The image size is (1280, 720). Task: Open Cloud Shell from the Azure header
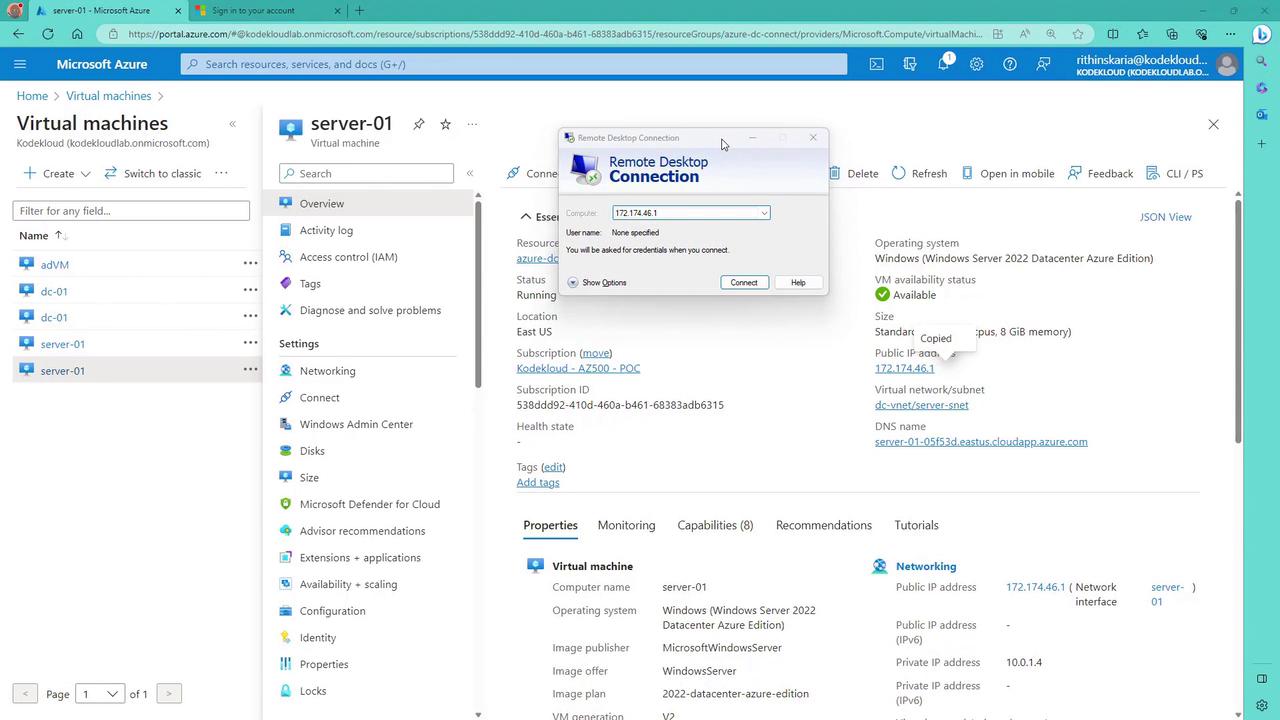(x=876, y=64)
